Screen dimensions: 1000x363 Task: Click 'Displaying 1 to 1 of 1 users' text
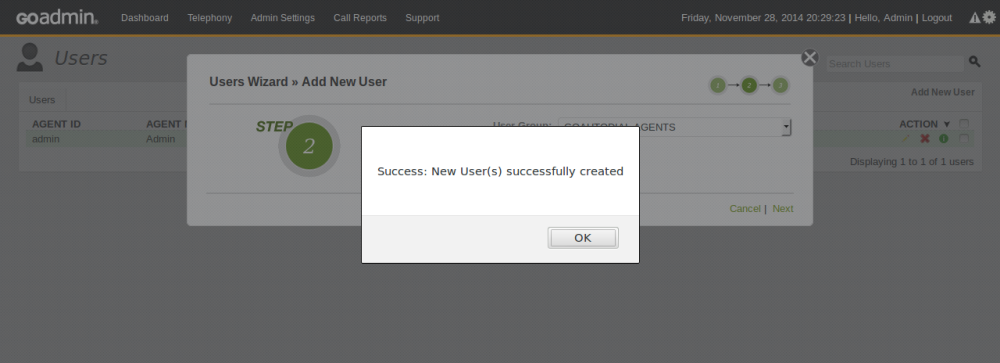coord(912,162)
